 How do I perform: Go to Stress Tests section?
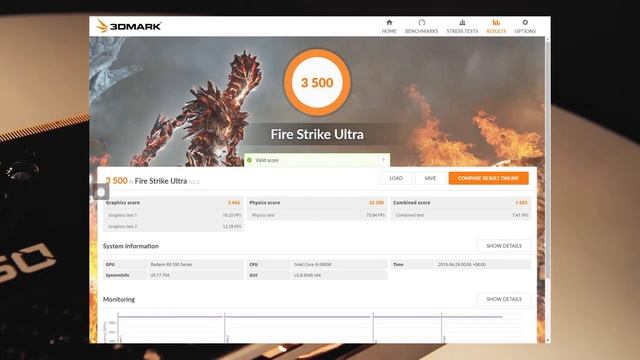click(462, 26)
